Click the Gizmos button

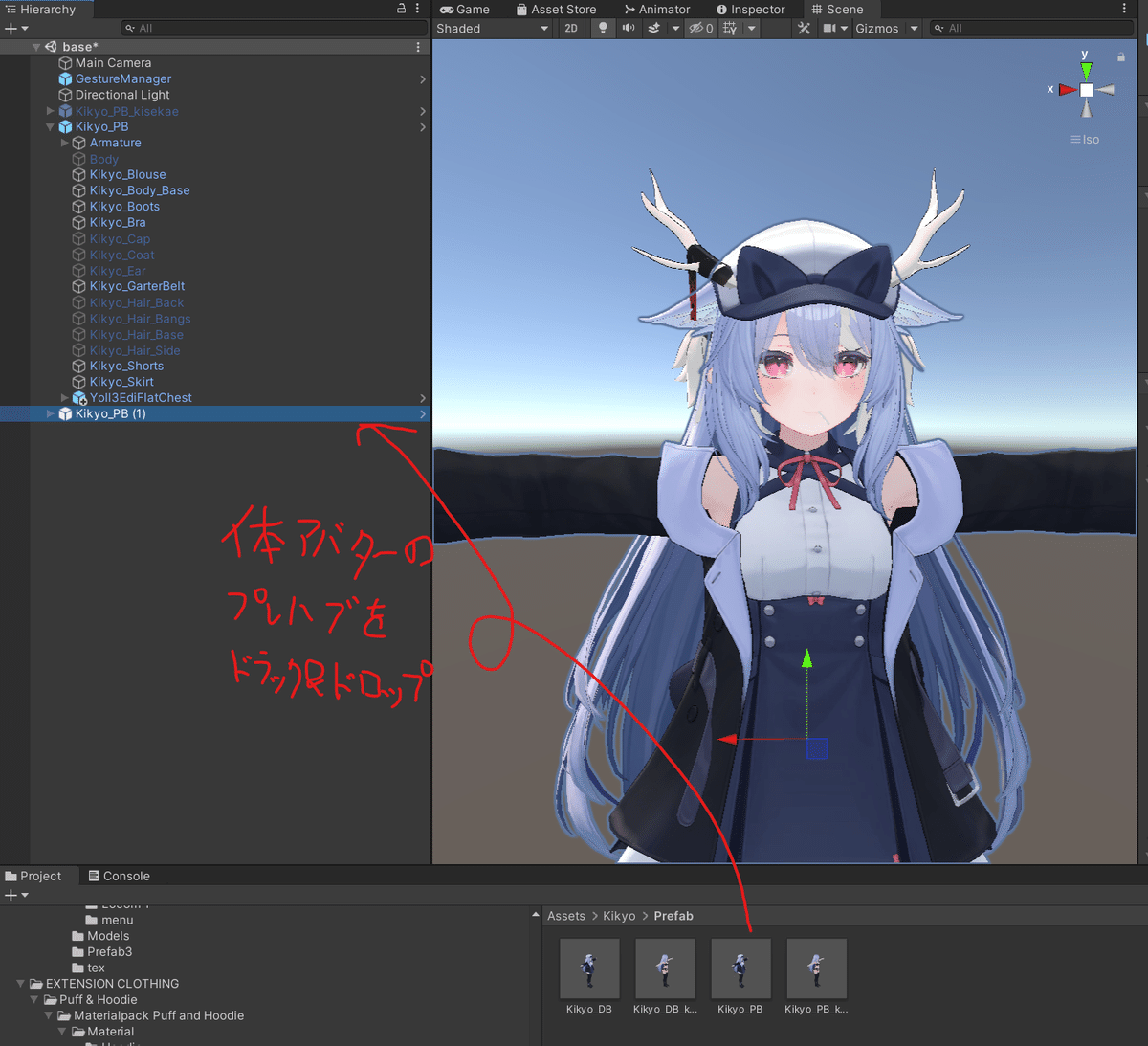point(876,28)
